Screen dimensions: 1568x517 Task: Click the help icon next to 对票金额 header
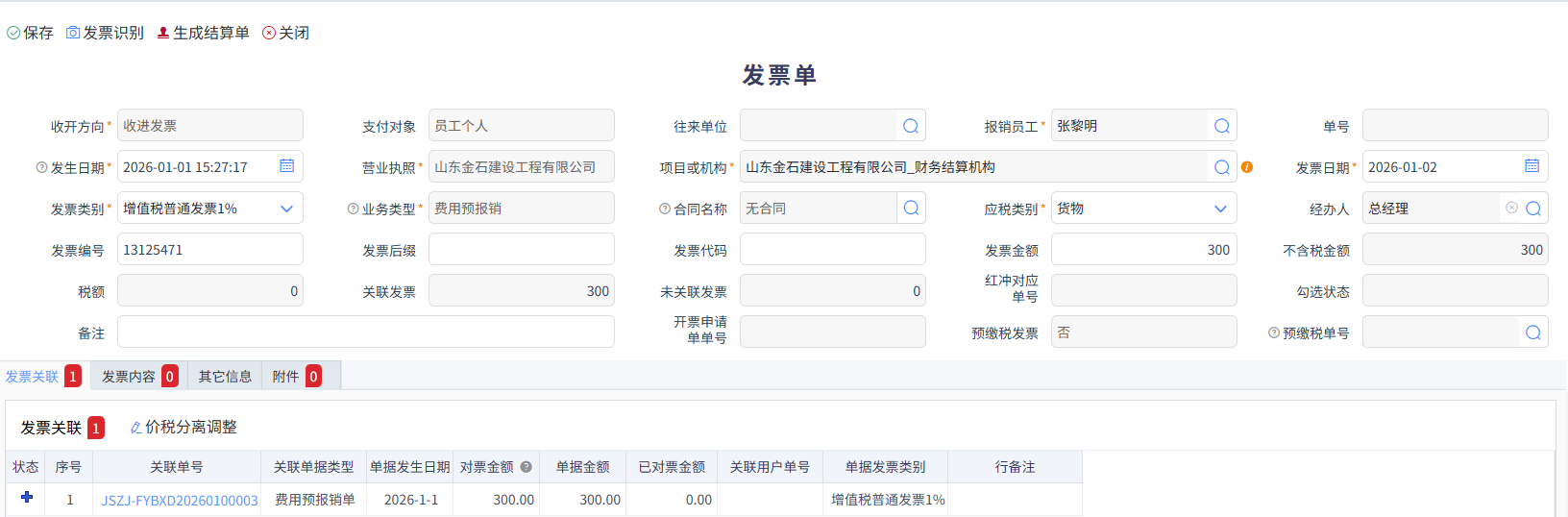(526, 467)
